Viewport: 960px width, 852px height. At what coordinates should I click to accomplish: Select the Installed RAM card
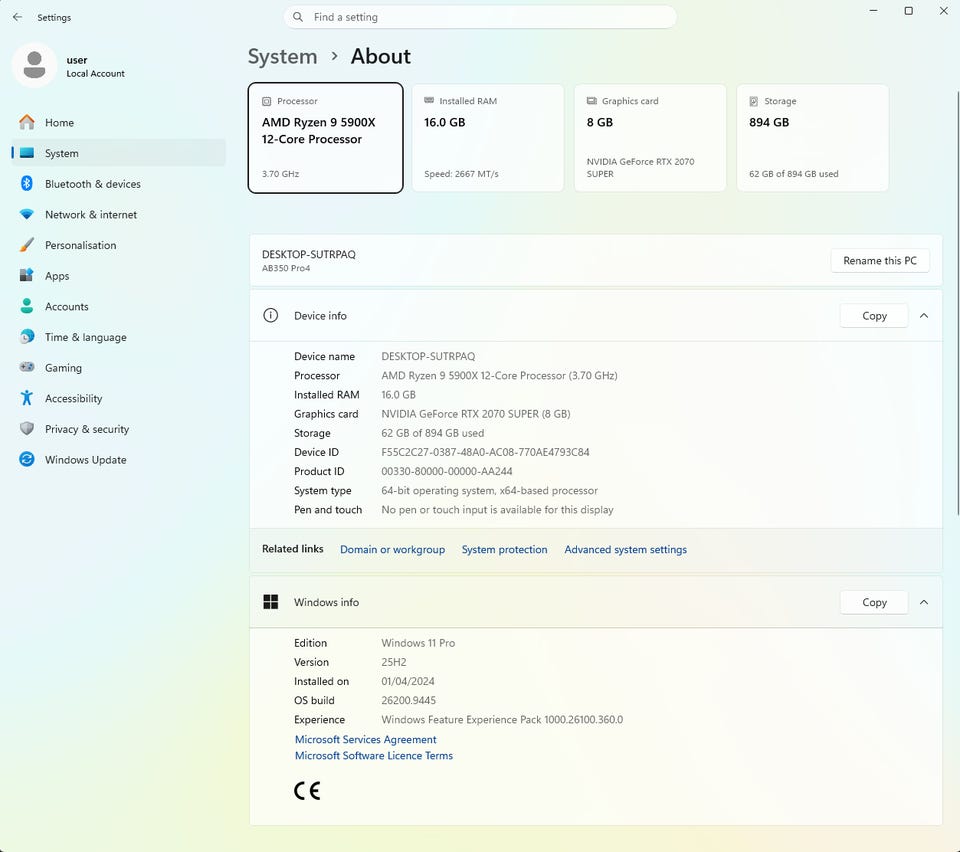[x=488, y=138]
